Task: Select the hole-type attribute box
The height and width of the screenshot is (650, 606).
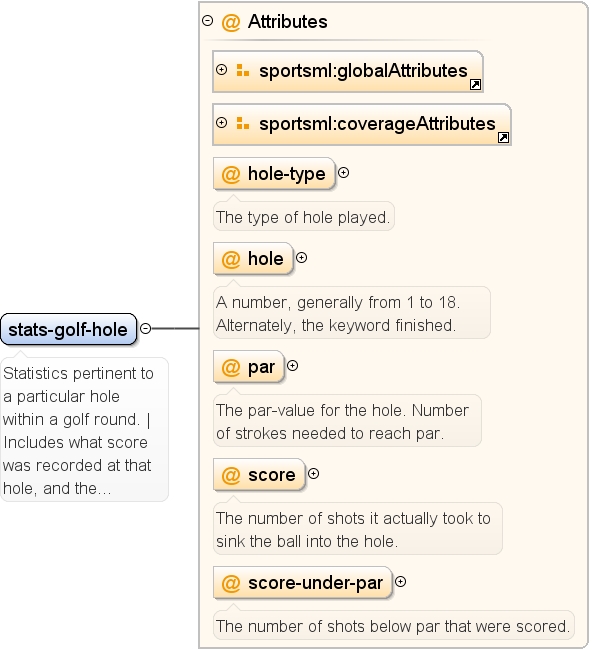Action: click(274, 174)
